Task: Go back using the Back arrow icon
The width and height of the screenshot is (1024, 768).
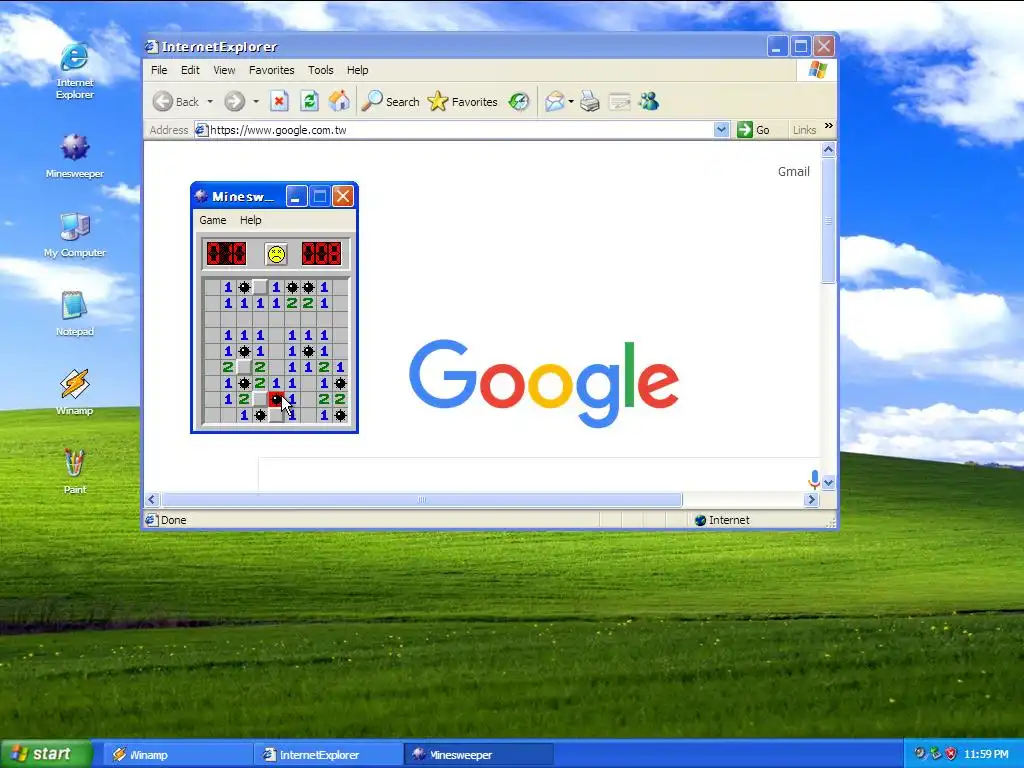Action: click(x=163, y=101)
